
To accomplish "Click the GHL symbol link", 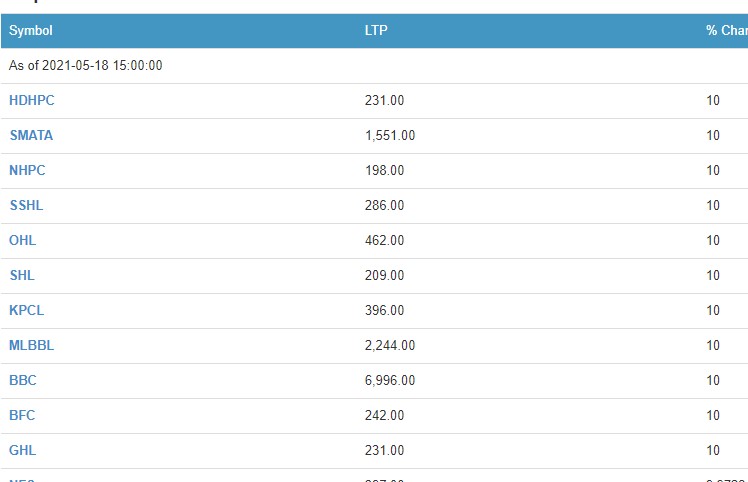I will click(x=22, y=450).
